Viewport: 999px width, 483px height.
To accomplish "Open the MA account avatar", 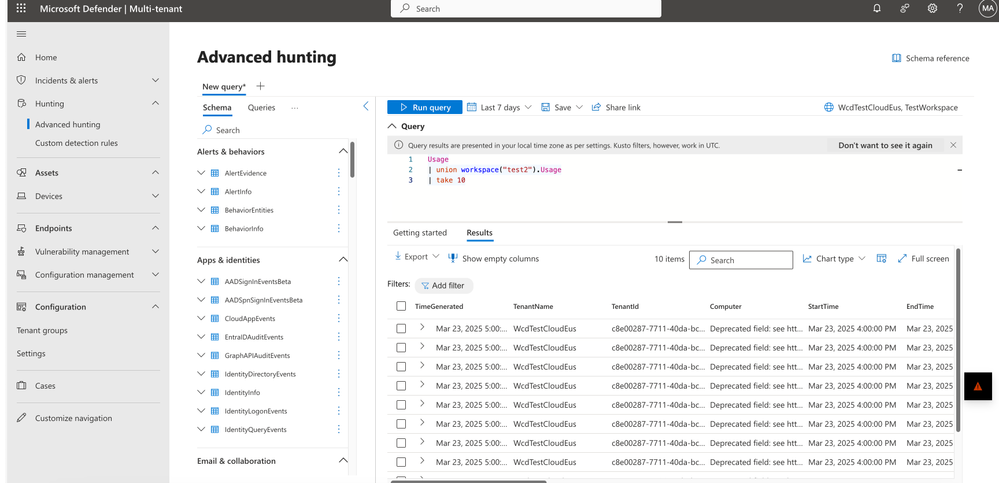I will [988, 8].
